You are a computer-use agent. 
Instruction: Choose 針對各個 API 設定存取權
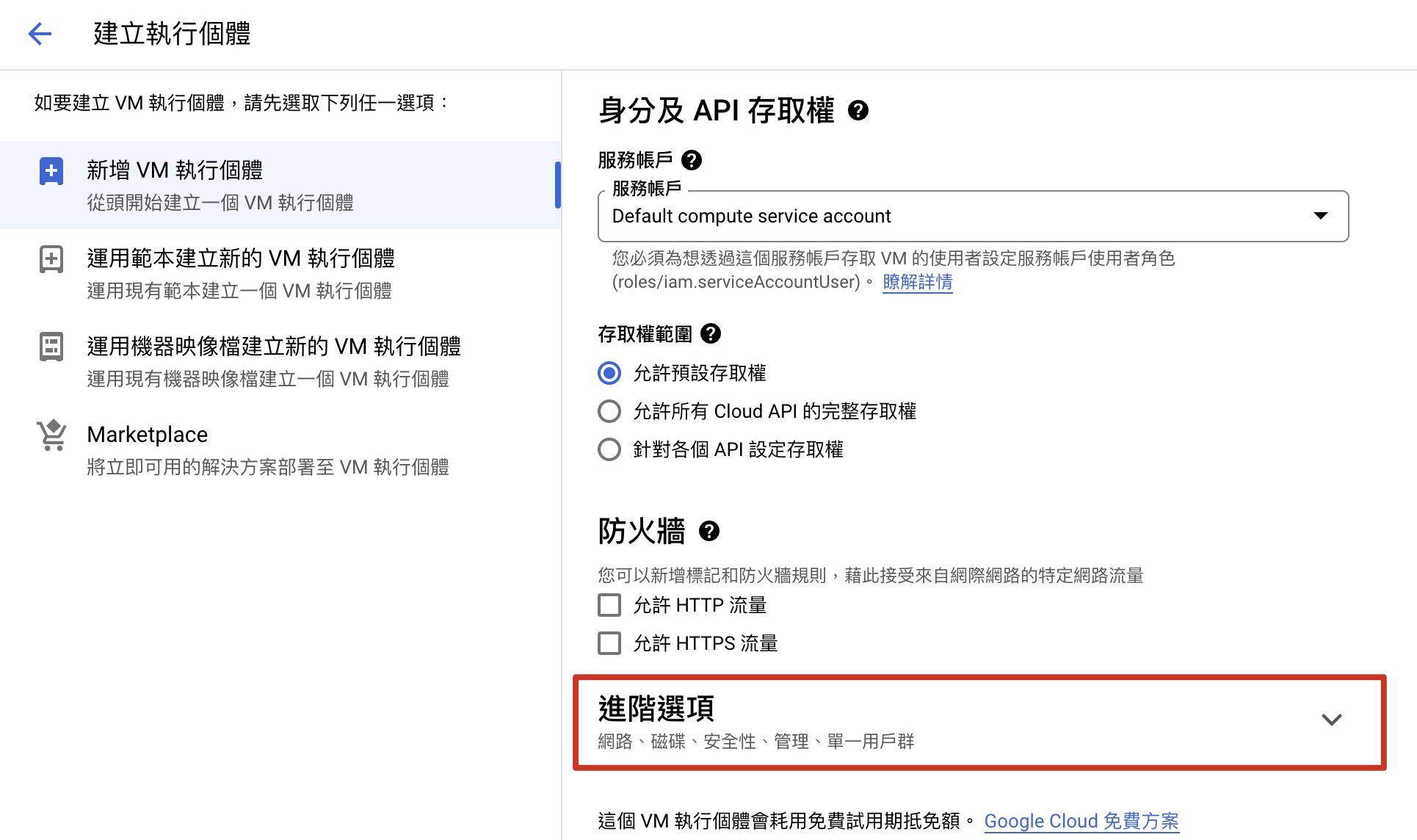(609, 449)
